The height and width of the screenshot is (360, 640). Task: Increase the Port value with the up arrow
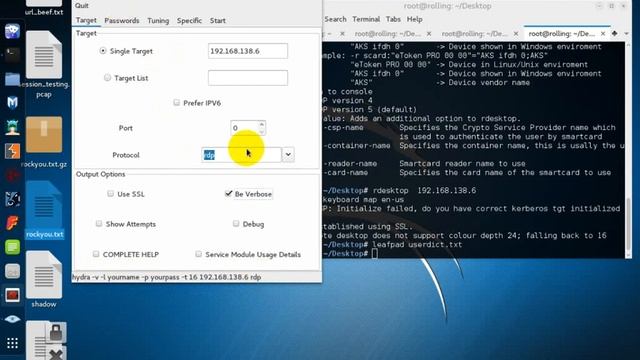click(262, 124)
